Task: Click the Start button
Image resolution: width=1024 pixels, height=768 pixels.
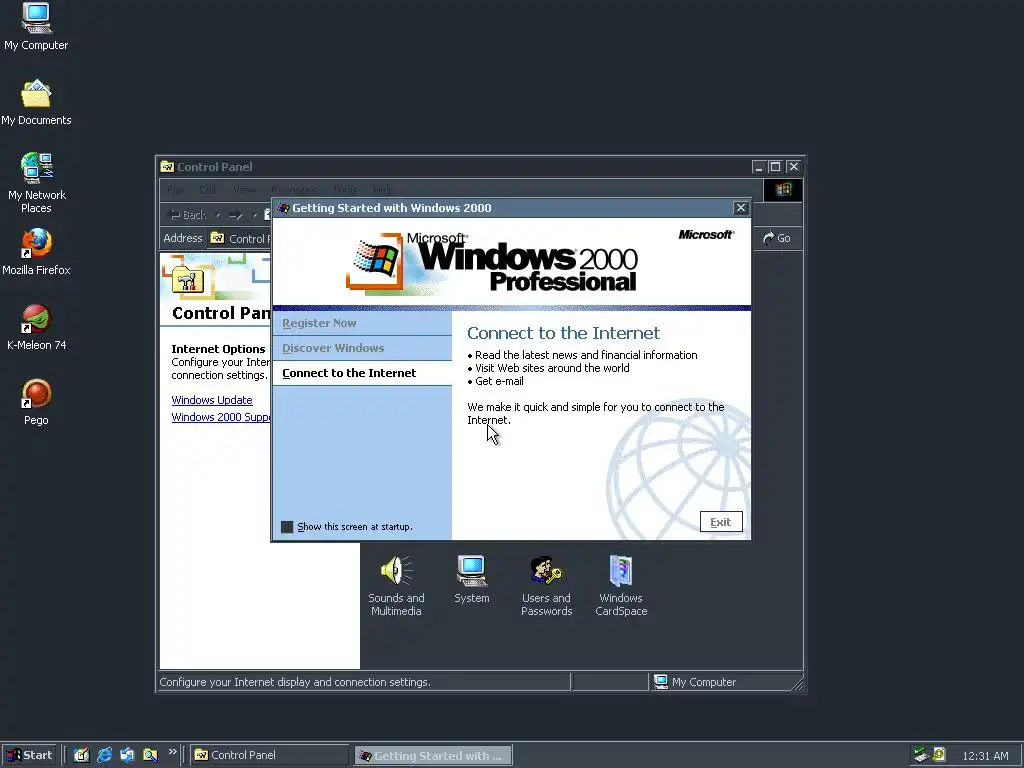Action: tap(29, 755)
